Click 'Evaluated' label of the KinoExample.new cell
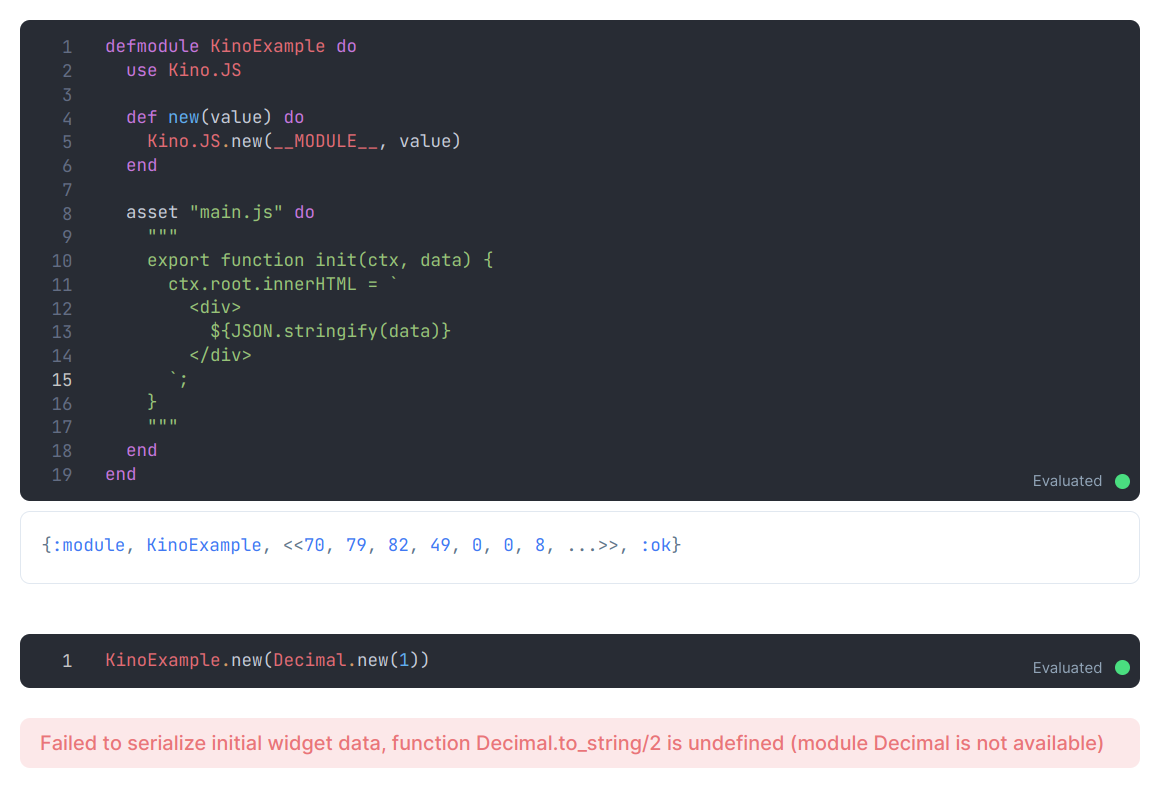This screenshot has height=804, width=1166. [x=1066, y=668]
